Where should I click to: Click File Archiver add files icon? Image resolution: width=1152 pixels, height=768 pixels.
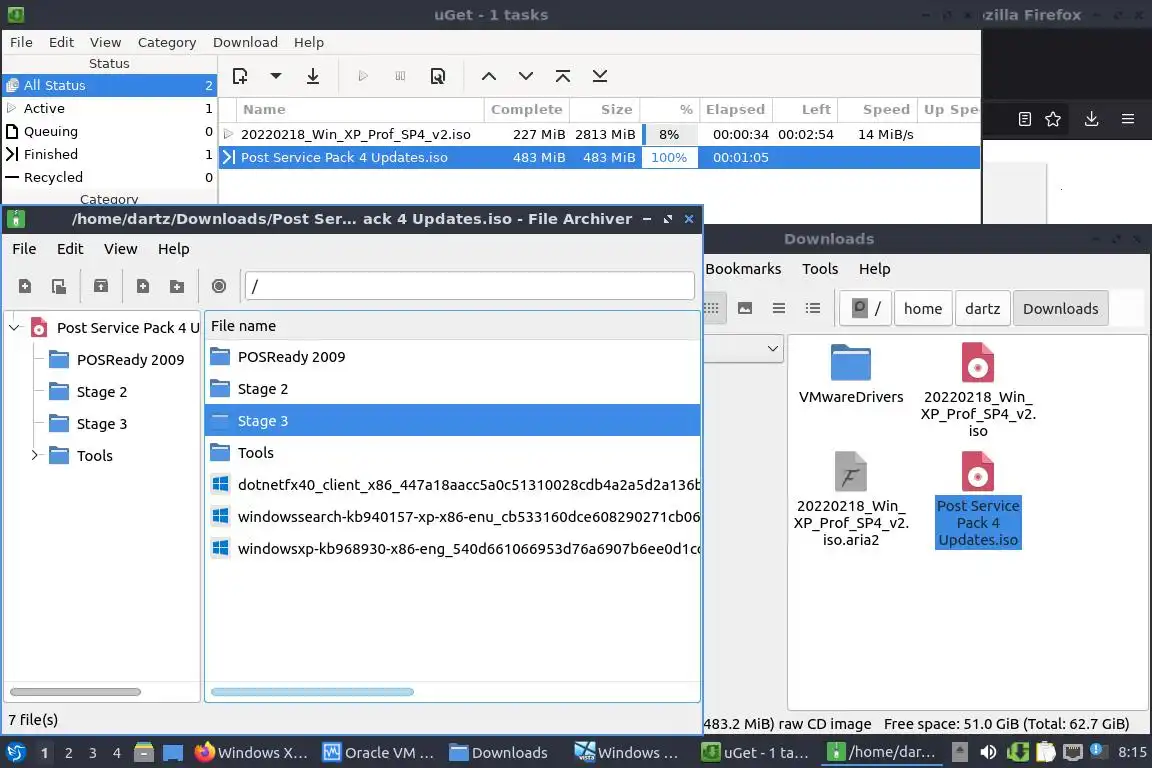pyautogui.click(x=143, y=287)
